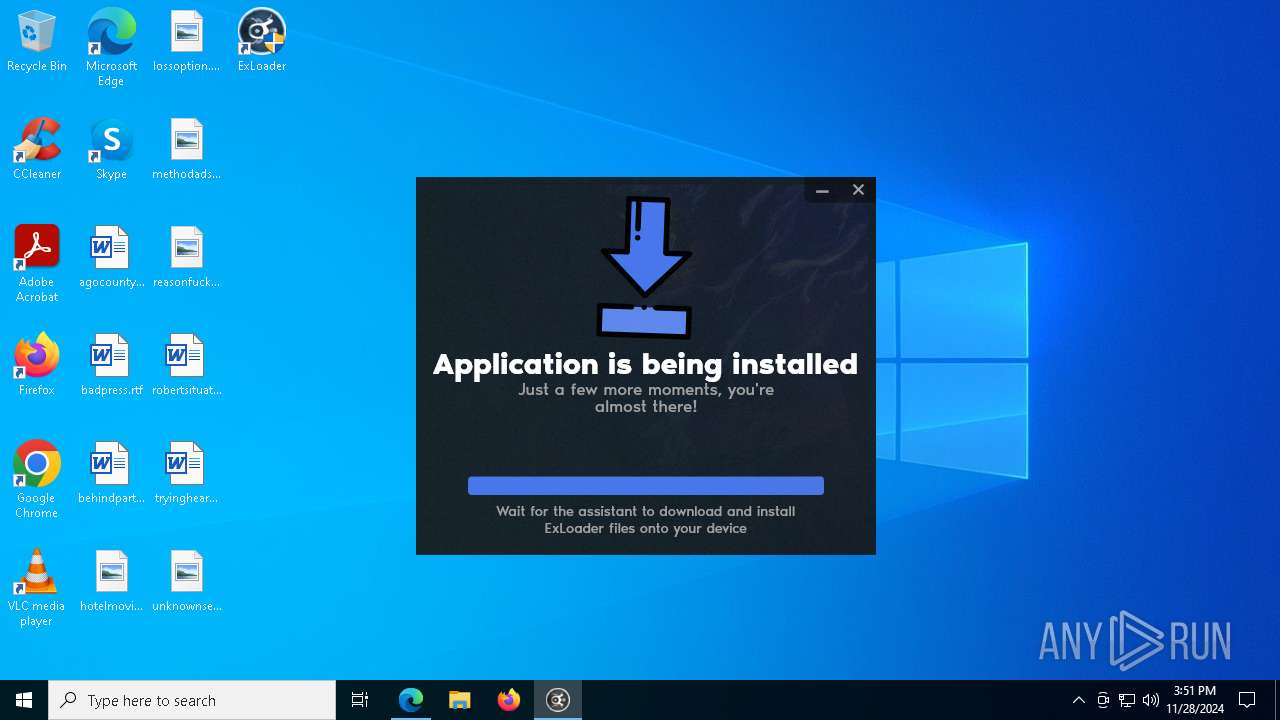Select the lossoption image file on desktop
The height and width of the screenshot is (720, 1280).
click(186, 42)
